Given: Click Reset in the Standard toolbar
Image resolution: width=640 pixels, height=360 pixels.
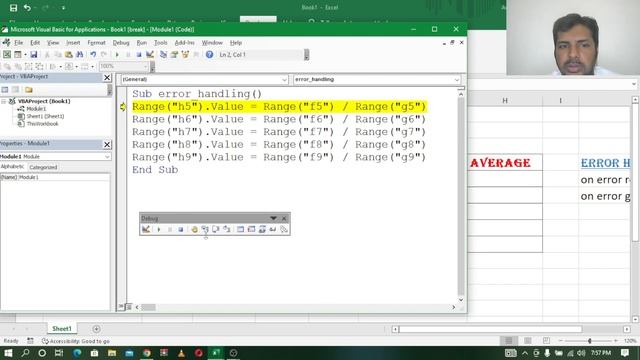Looking at the screenshot, I should (139, 54).
